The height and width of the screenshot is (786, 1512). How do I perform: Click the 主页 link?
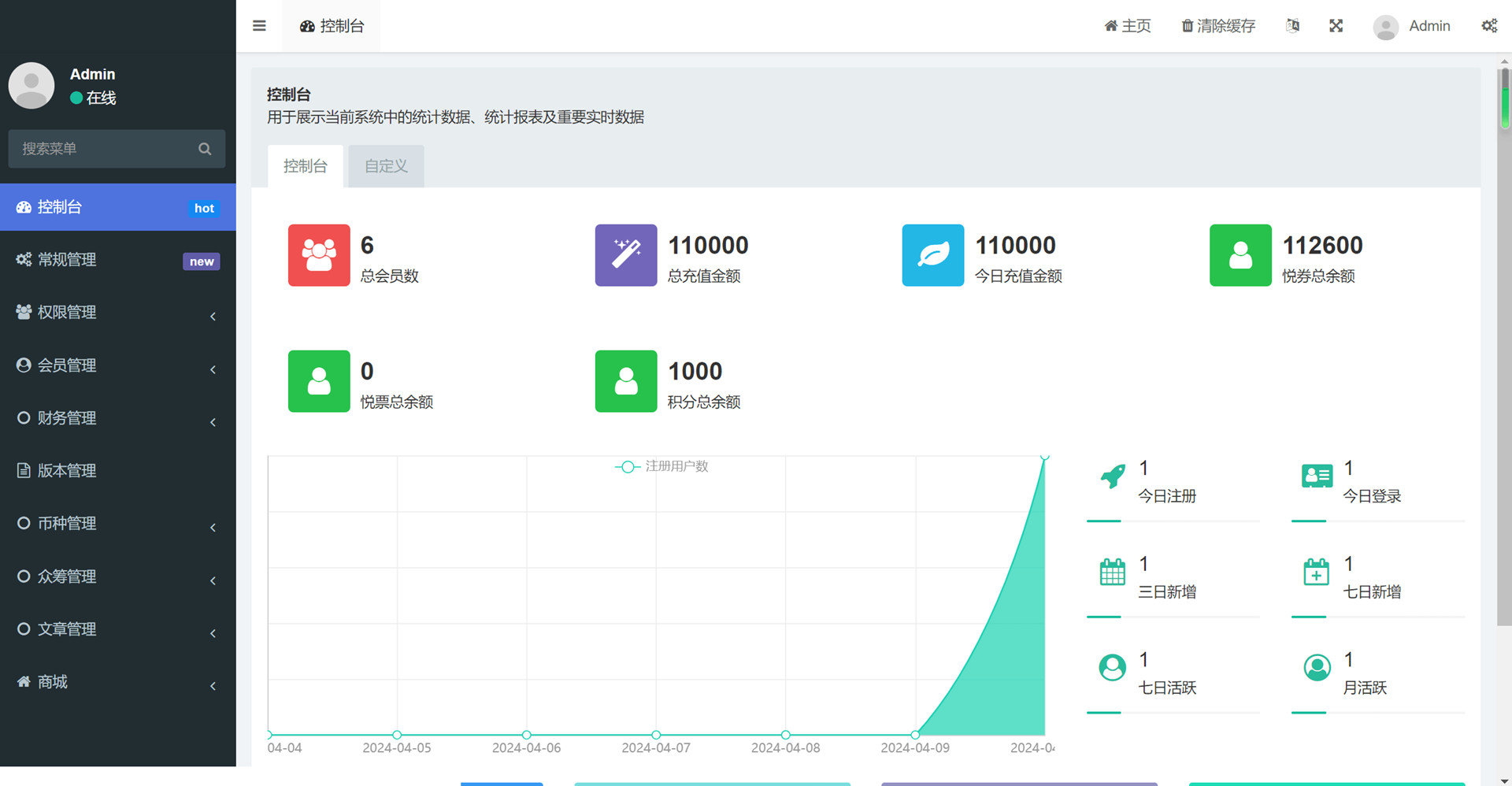(x=1128, y=26)
